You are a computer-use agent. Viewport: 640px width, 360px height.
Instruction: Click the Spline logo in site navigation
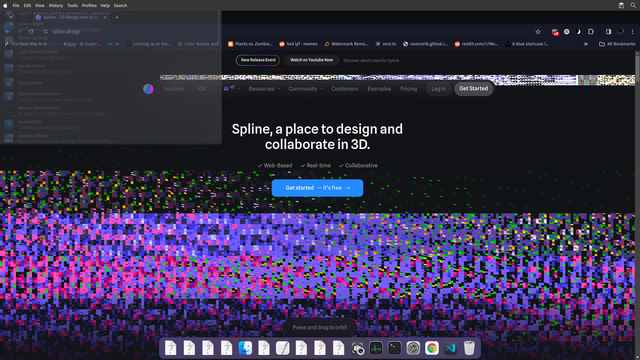point(148,89)
